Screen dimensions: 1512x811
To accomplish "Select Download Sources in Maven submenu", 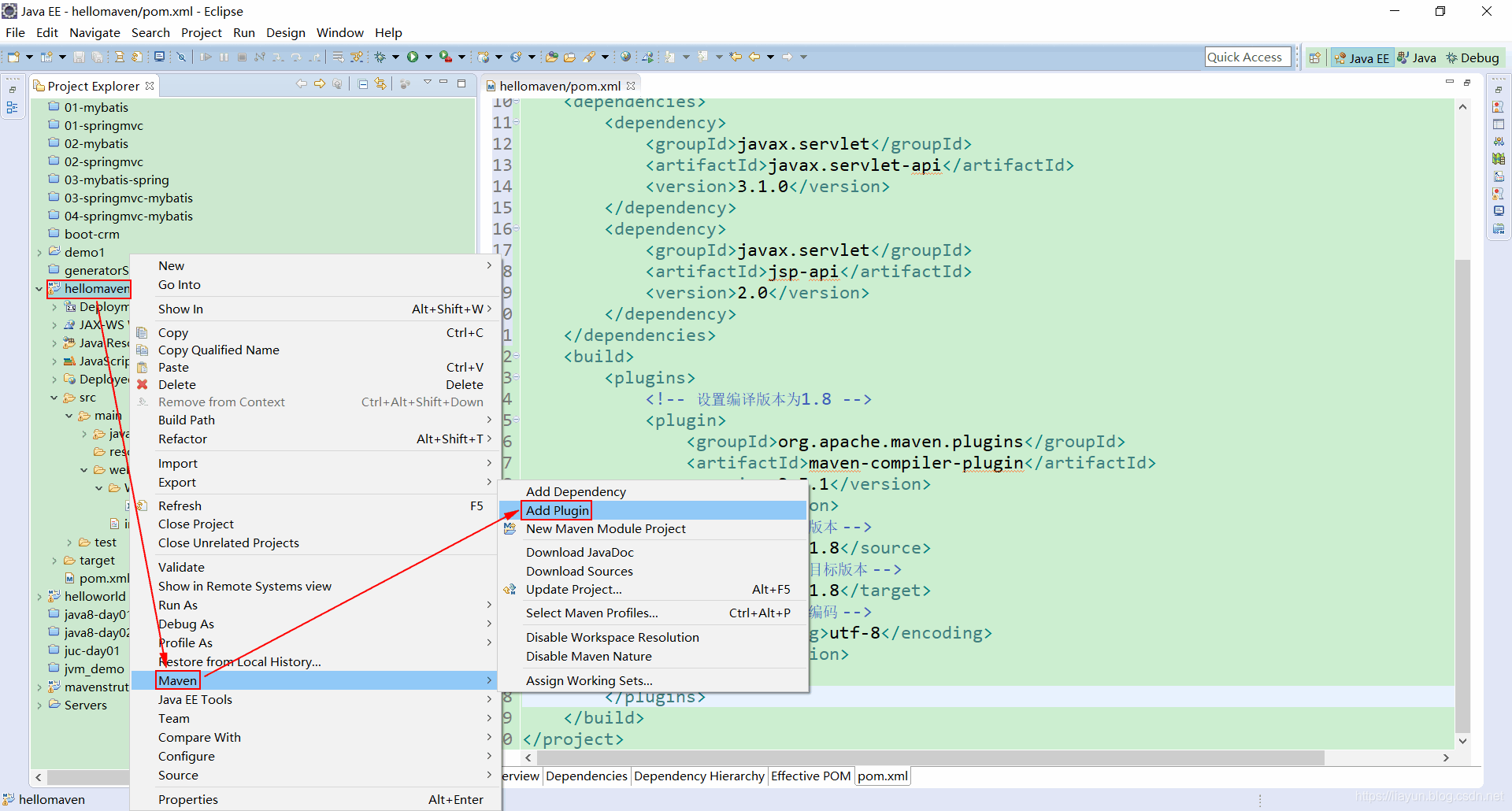I will tap(652, 571).
